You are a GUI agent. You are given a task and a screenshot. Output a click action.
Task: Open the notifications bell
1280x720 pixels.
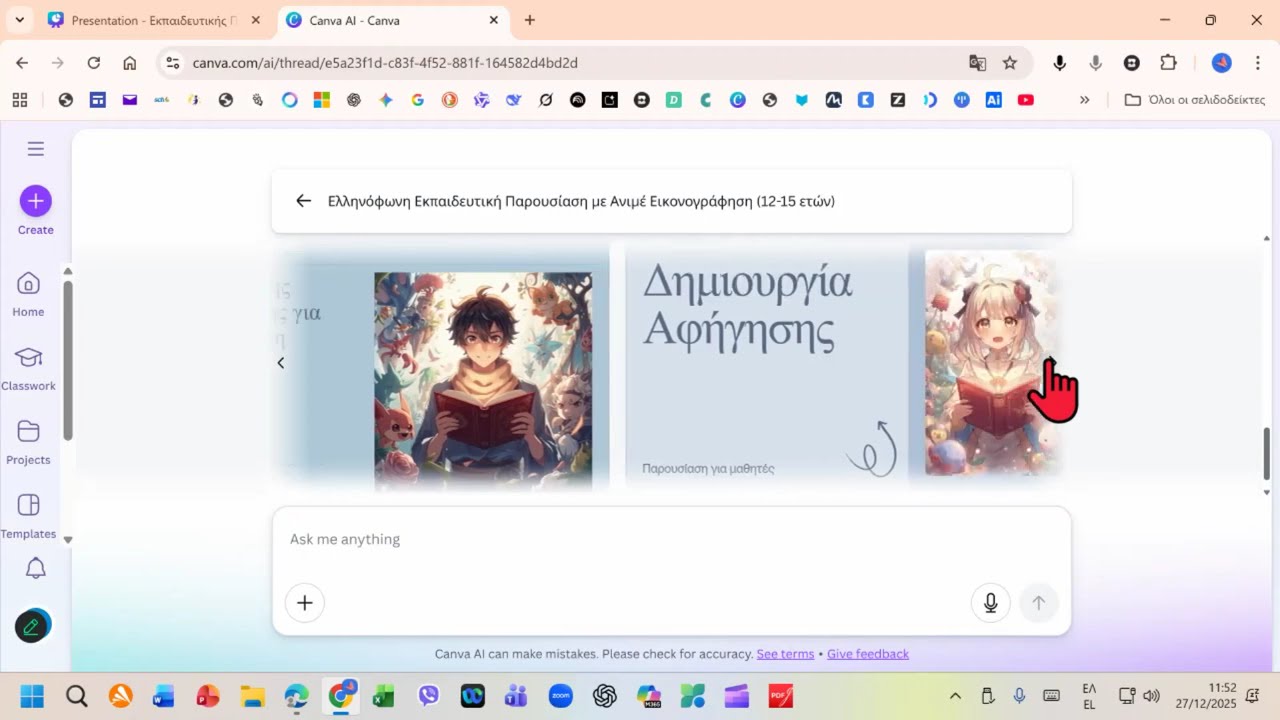coord(35,569)
